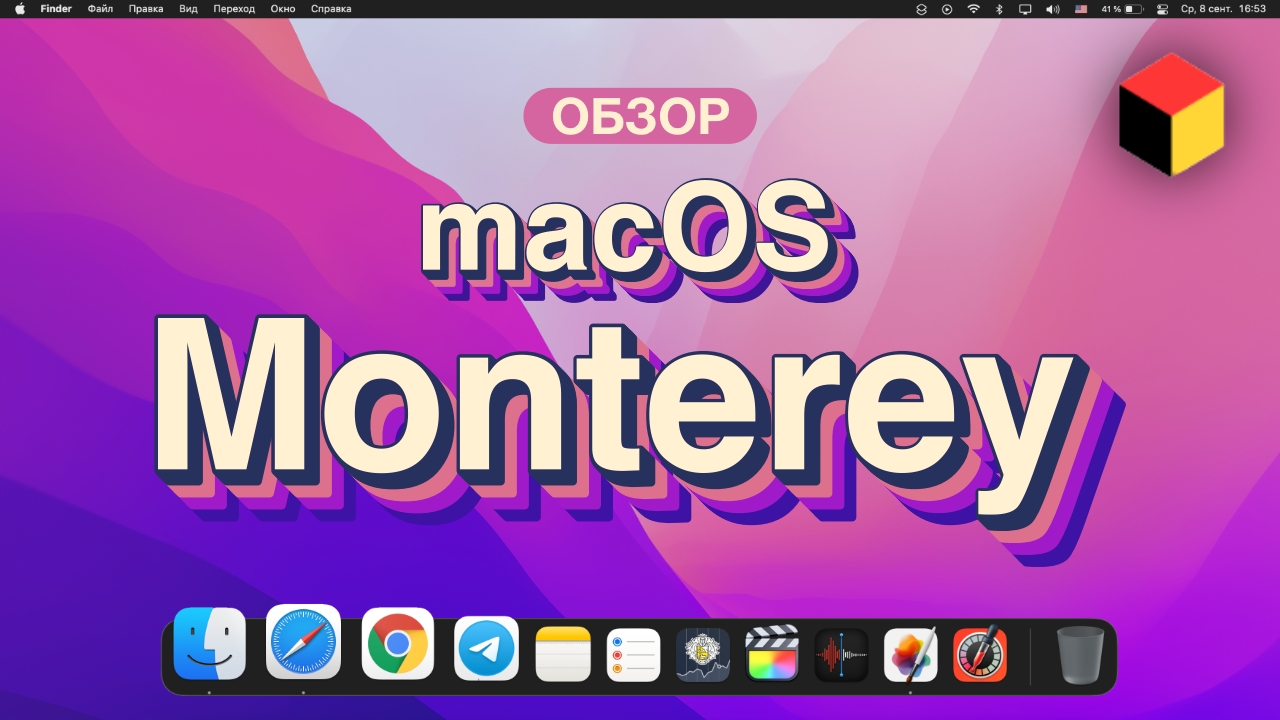Image resolution: width=1280 pixels, height=720 pixels.
Task: Open Google Chrome in the Dock
Action: coord(397,644)
